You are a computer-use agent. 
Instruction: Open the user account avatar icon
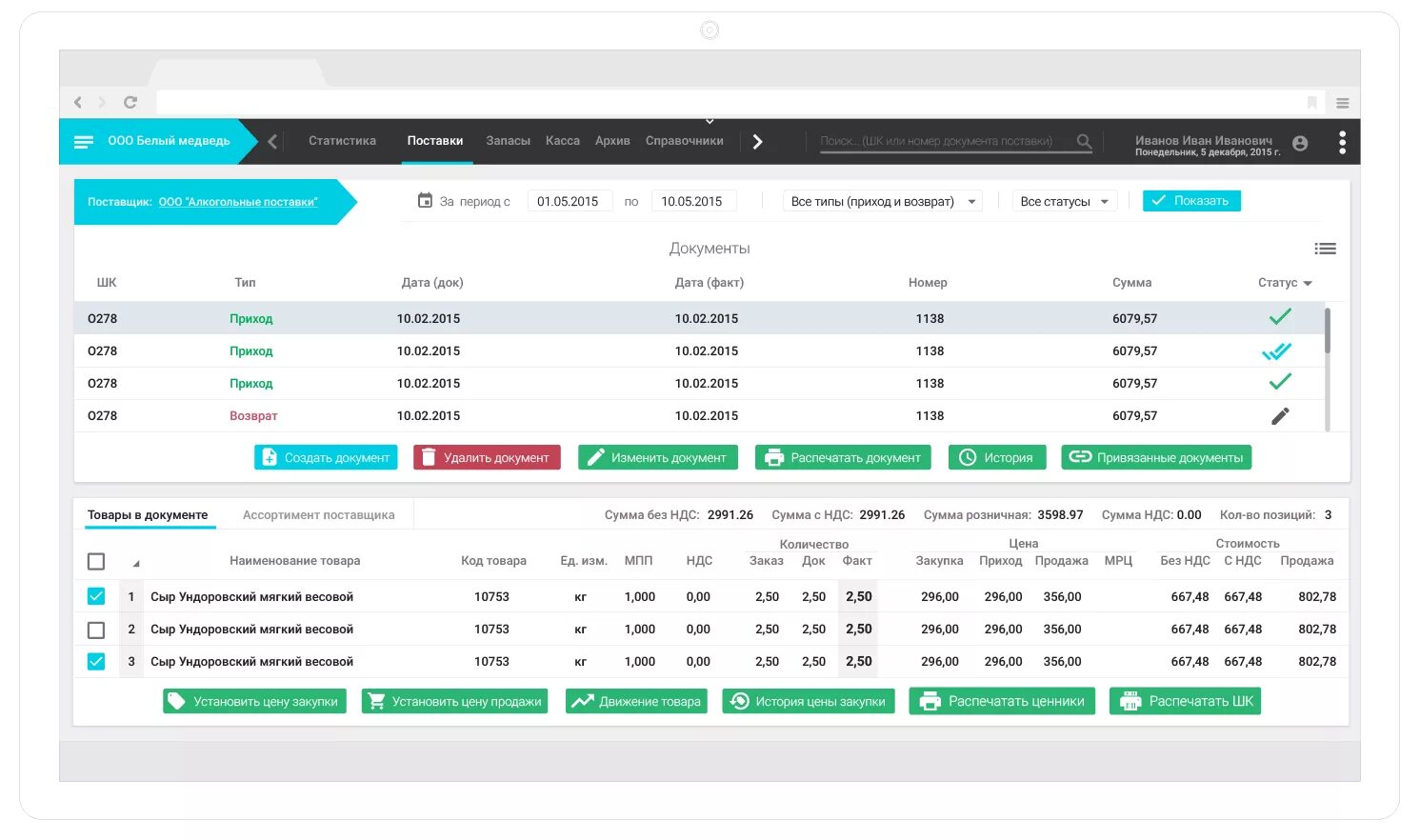pyautogui.click(x=1300, y=143)
